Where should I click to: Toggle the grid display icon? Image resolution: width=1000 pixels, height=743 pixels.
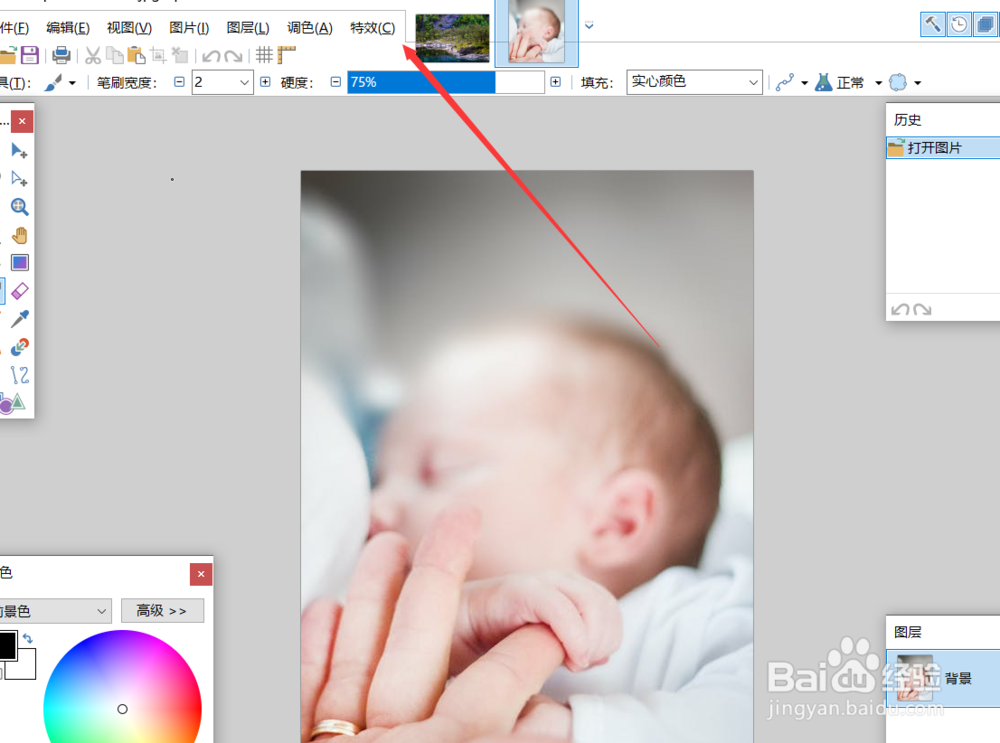coord(264,55)
